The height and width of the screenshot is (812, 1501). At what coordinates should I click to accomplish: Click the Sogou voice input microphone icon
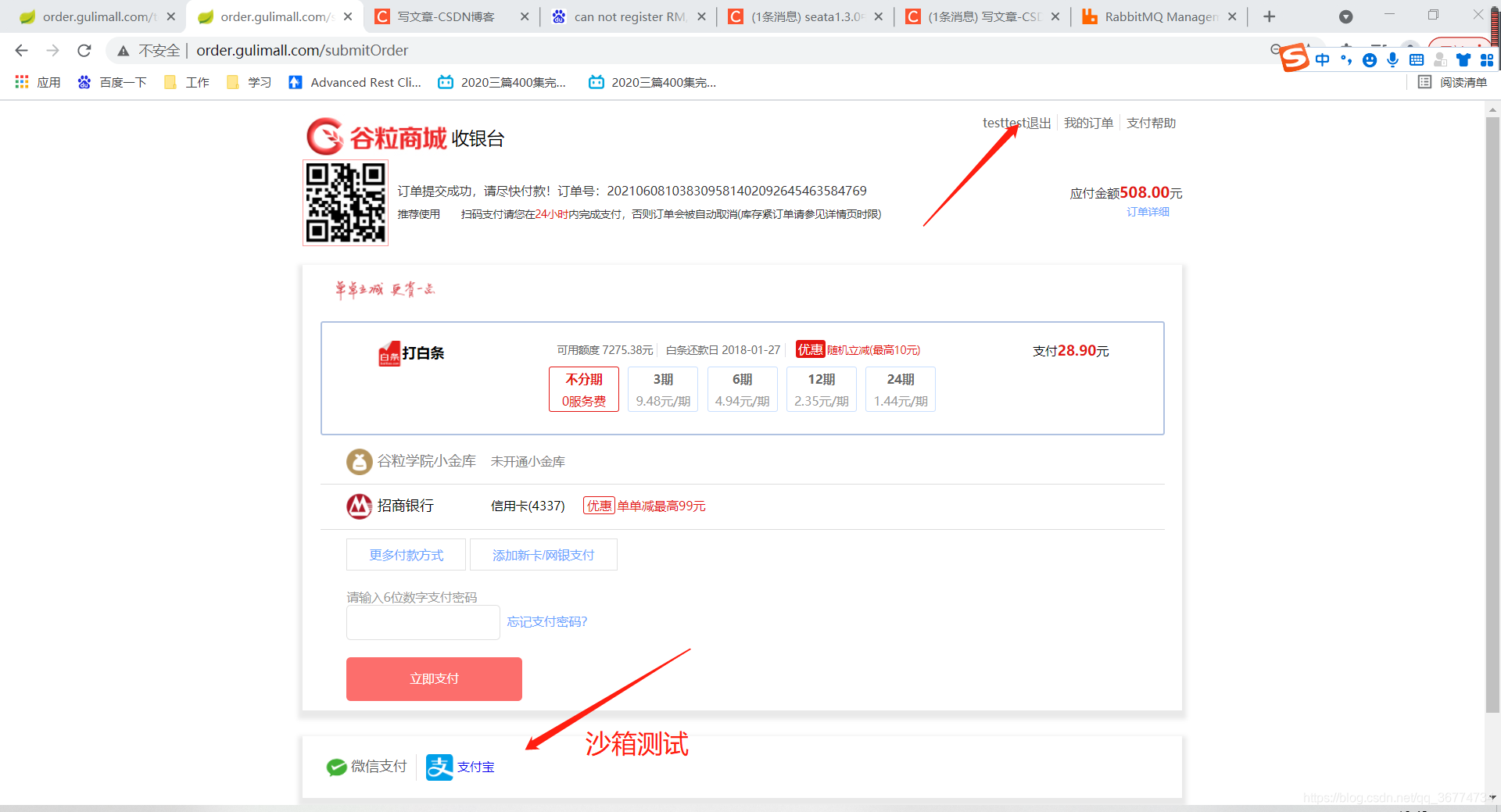pyautogui.click(x=1392, y=60)
